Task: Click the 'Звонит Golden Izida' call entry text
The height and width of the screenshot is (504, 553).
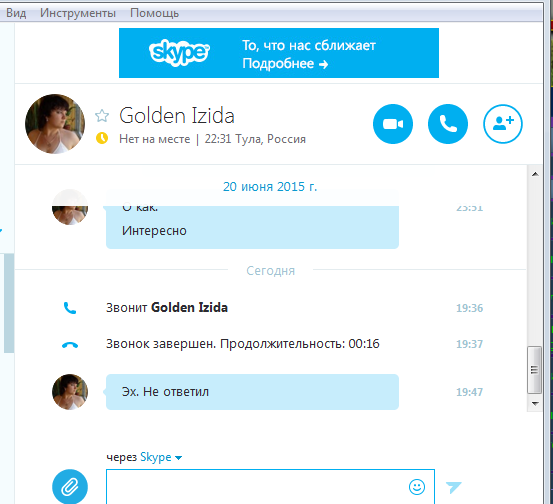Action: tap(167, 308)
